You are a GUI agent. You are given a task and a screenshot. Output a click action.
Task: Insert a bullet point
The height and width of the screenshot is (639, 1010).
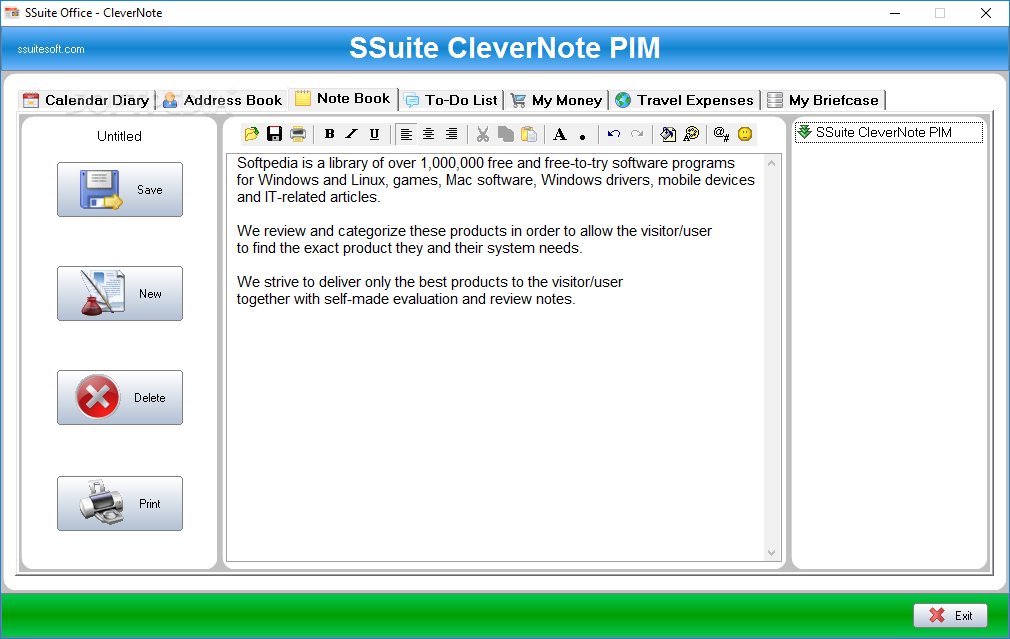[x=582, y=135]
